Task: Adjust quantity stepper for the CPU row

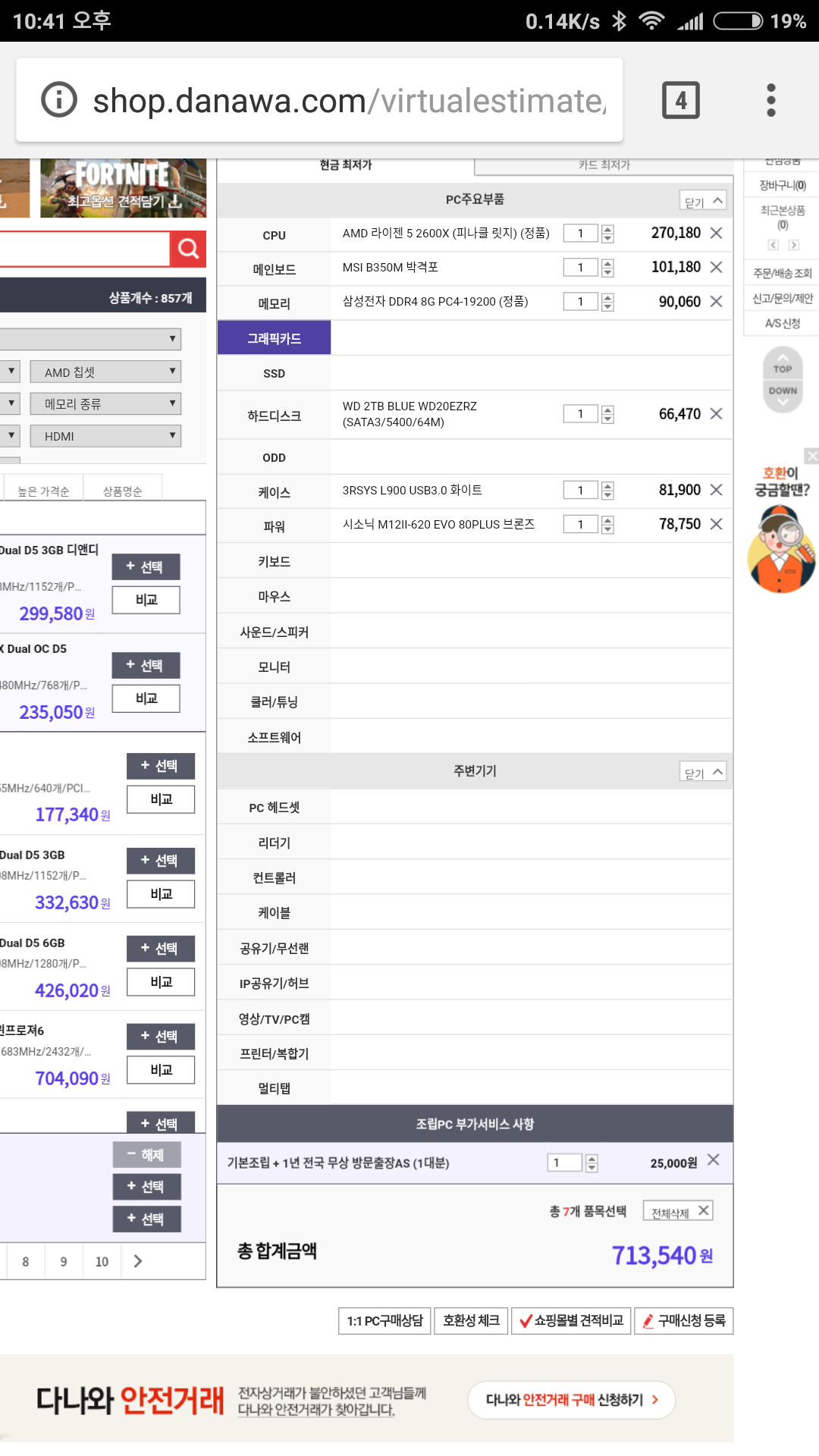Action: click(607, 234)
